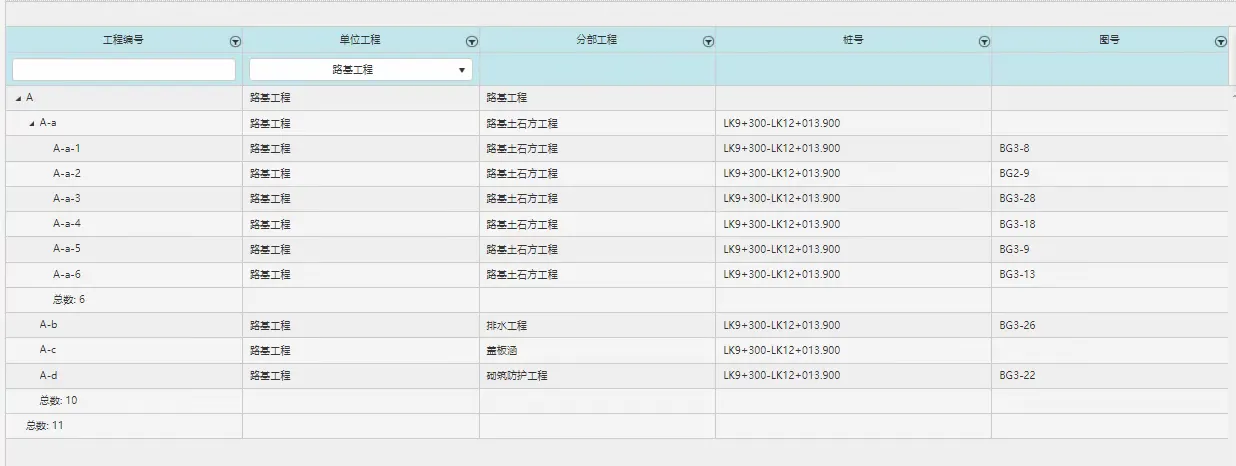Open filter icon on 单位工程 column
Viewport: 1236px width, 466px height.
472,42
